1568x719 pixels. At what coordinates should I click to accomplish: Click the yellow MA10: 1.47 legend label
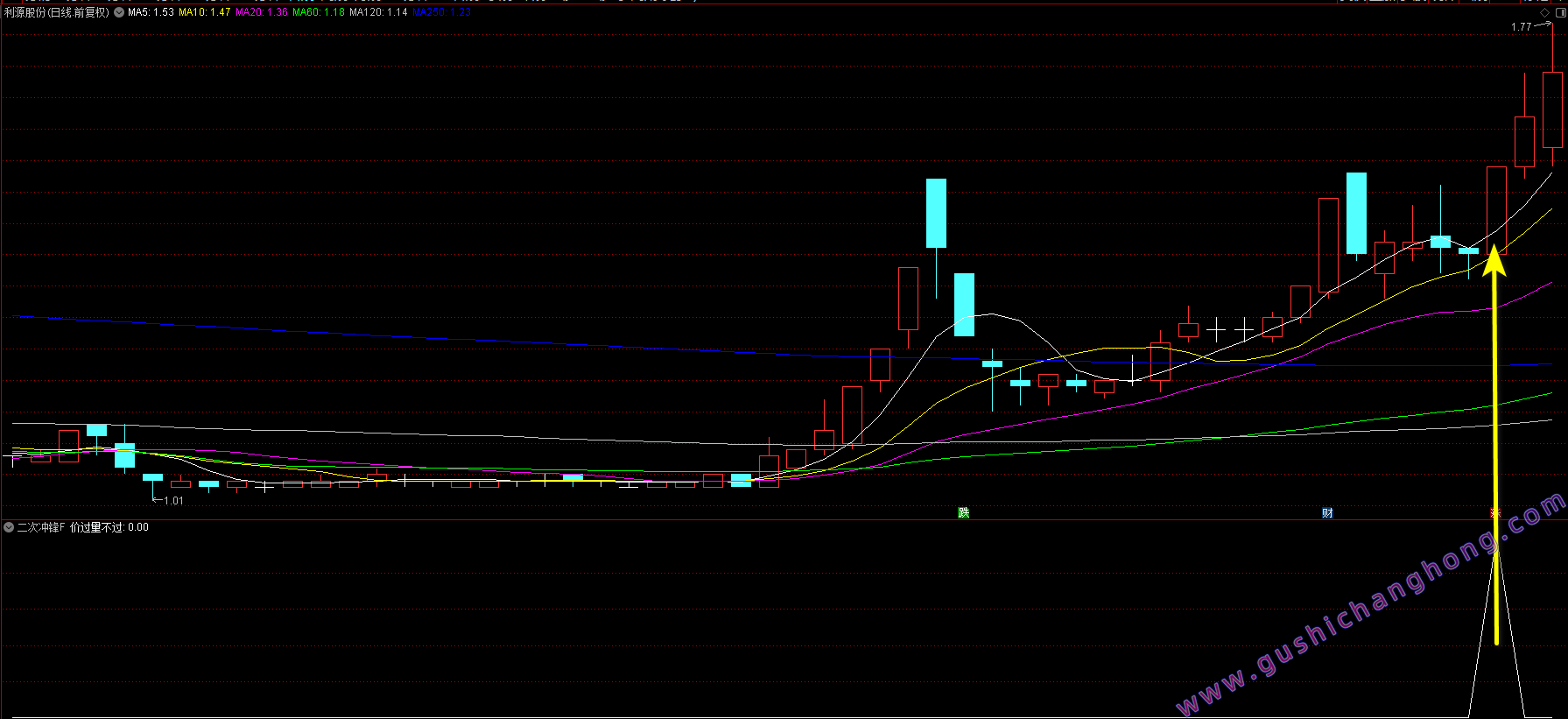pyautogui.click(x=205, y=12)
